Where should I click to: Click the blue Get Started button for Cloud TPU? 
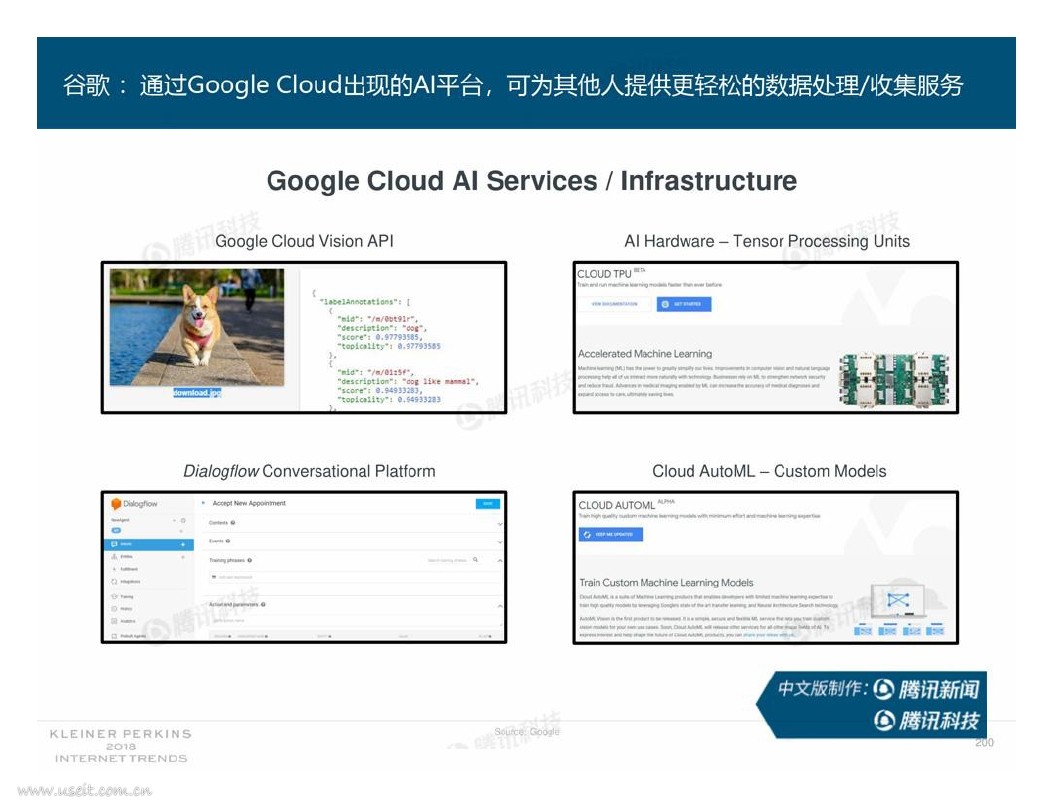point(684,304)
